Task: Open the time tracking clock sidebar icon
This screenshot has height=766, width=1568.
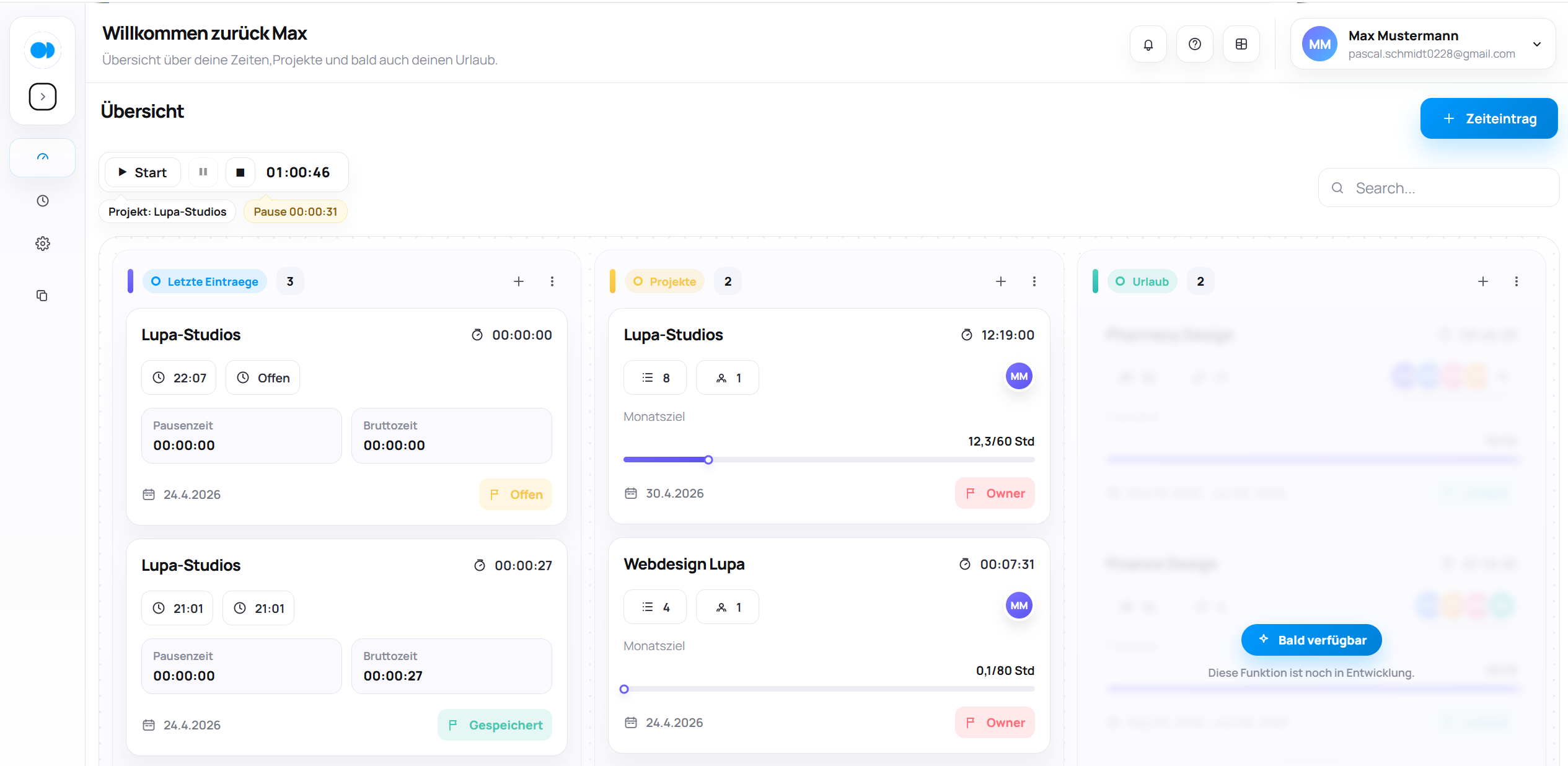Action: click(x=43, y=201)
